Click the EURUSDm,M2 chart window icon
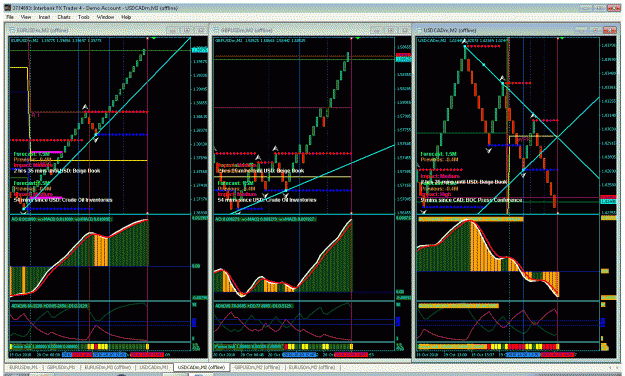 (12, 30)
